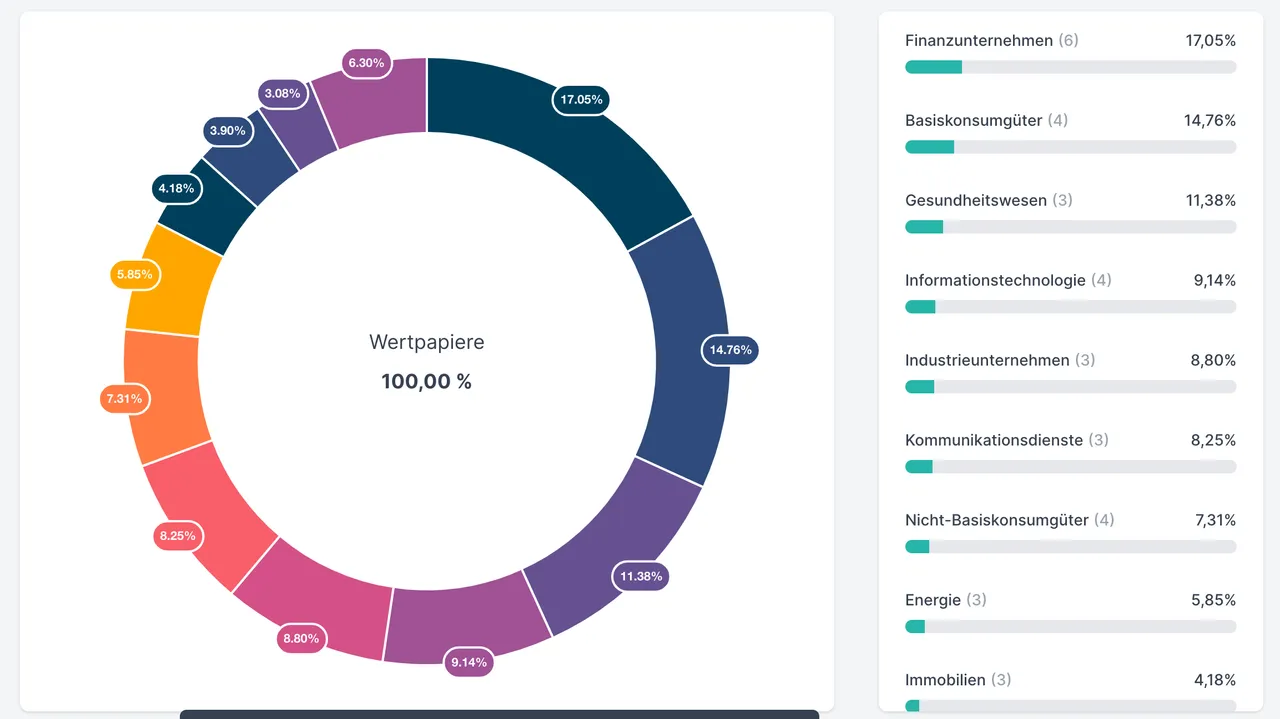Click the Nicht-Basiskonsumgüter sector label
The height and width of the screenshot is (719, 1280).
pos(997,520)
